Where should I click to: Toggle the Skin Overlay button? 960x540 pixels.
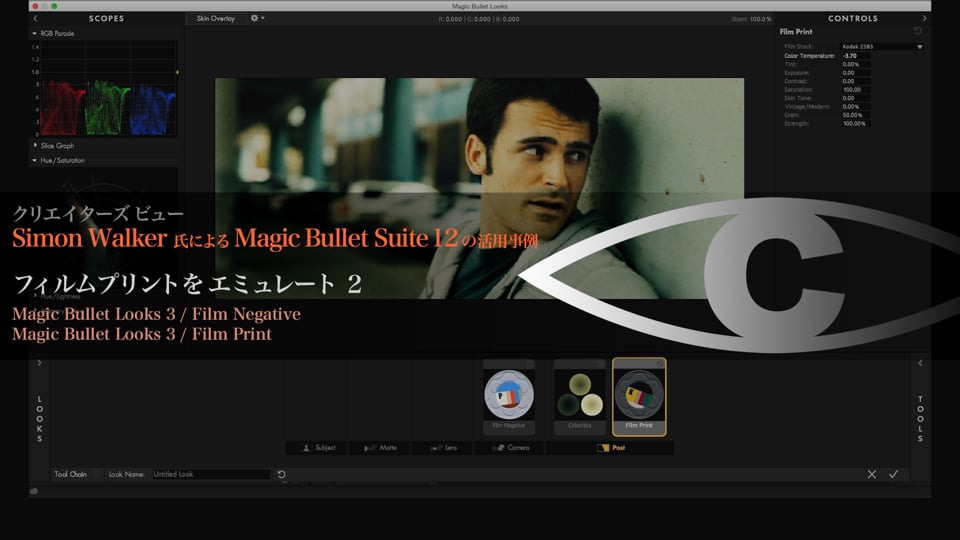coord(216,18)
